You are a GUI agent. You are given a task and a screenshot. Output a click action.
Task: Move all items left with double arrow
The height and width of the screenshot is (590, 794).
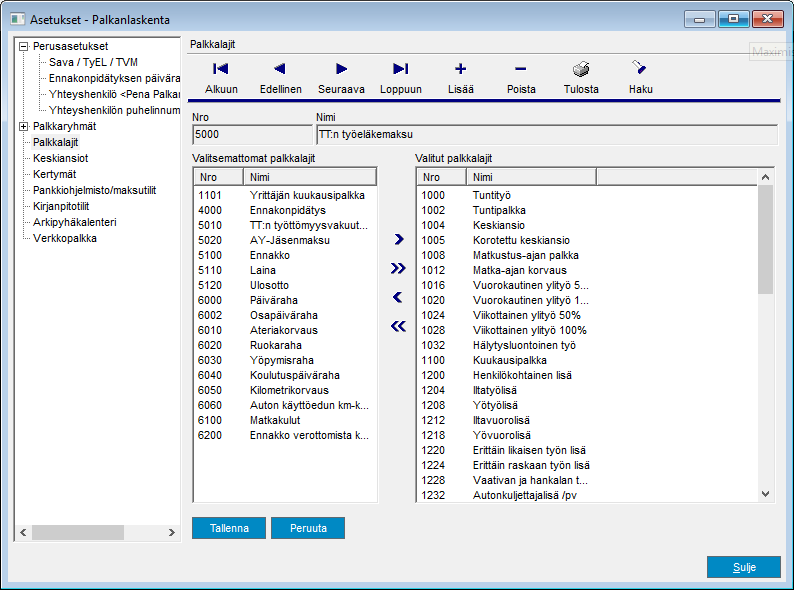(x=399, y=326)
